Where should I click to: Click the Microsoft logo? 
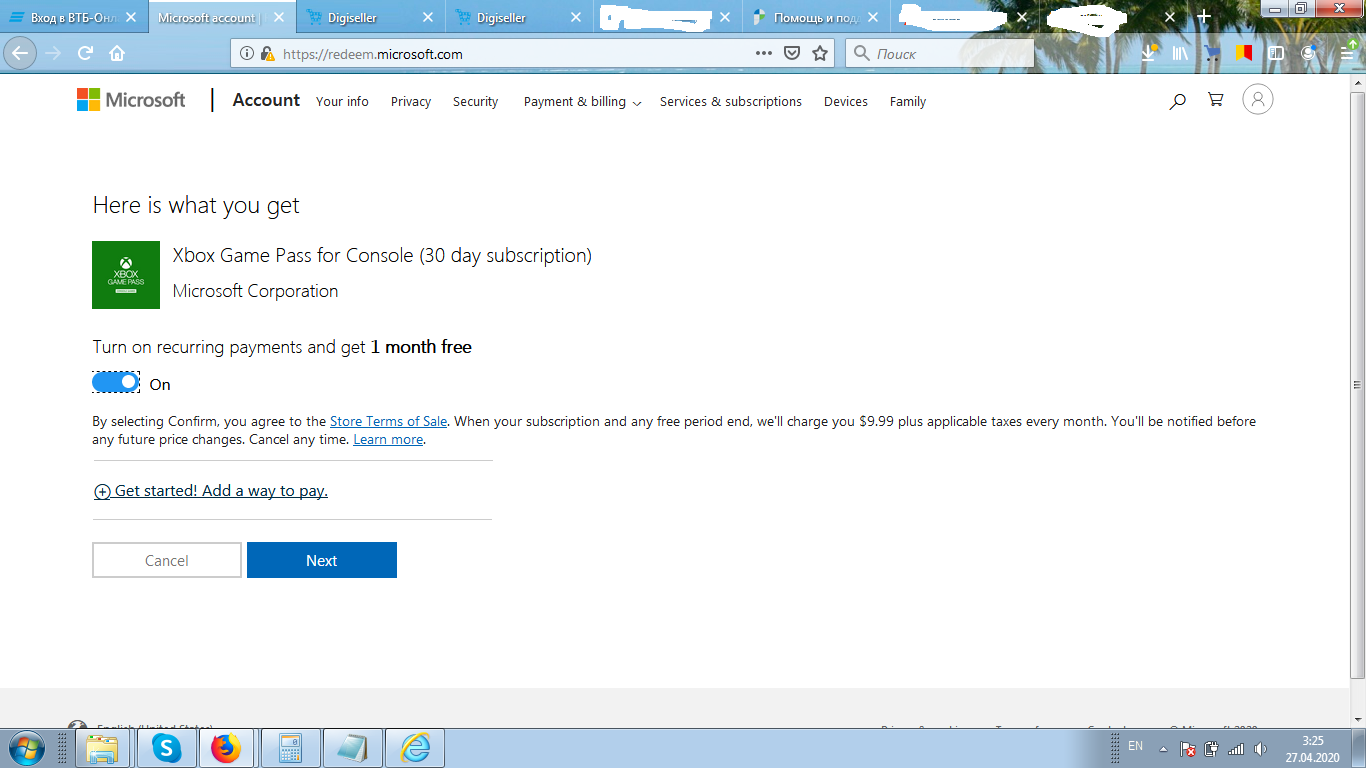tap(131, 100)
